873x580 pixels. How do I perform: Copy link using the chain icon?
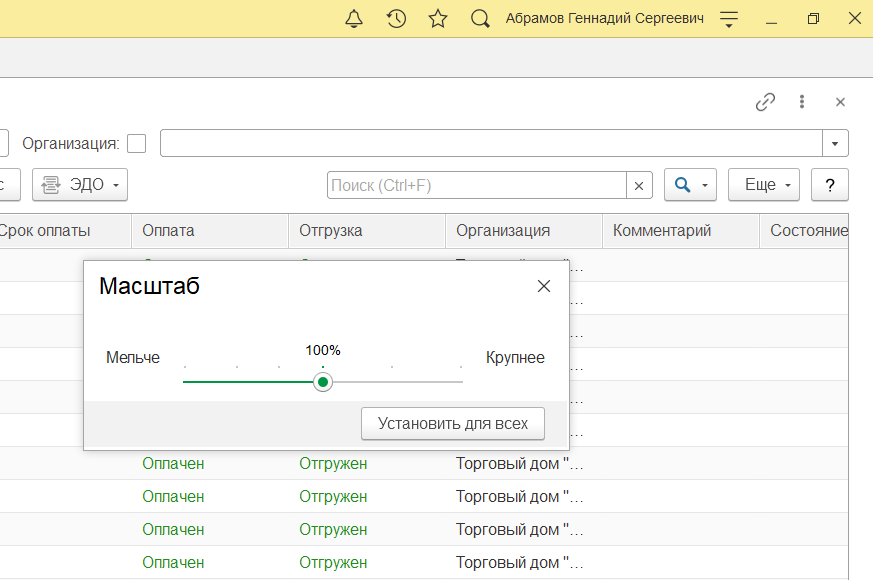765,101
